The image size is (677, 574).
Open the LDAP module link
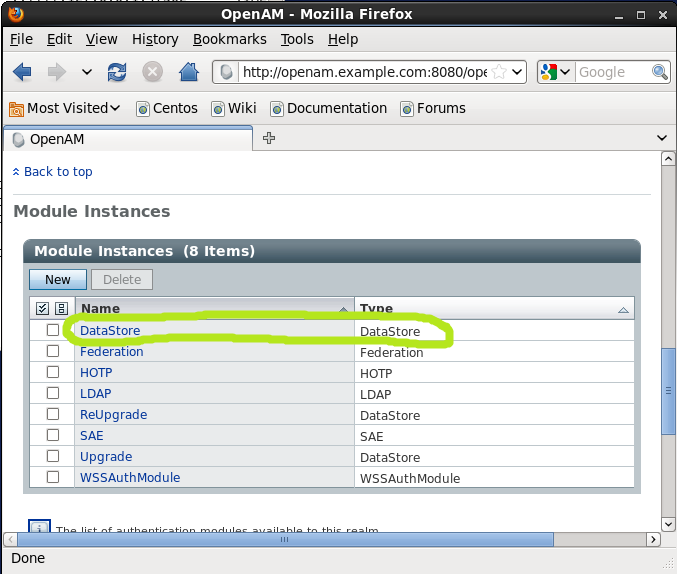pyautogui.click(x=95, y=393)
